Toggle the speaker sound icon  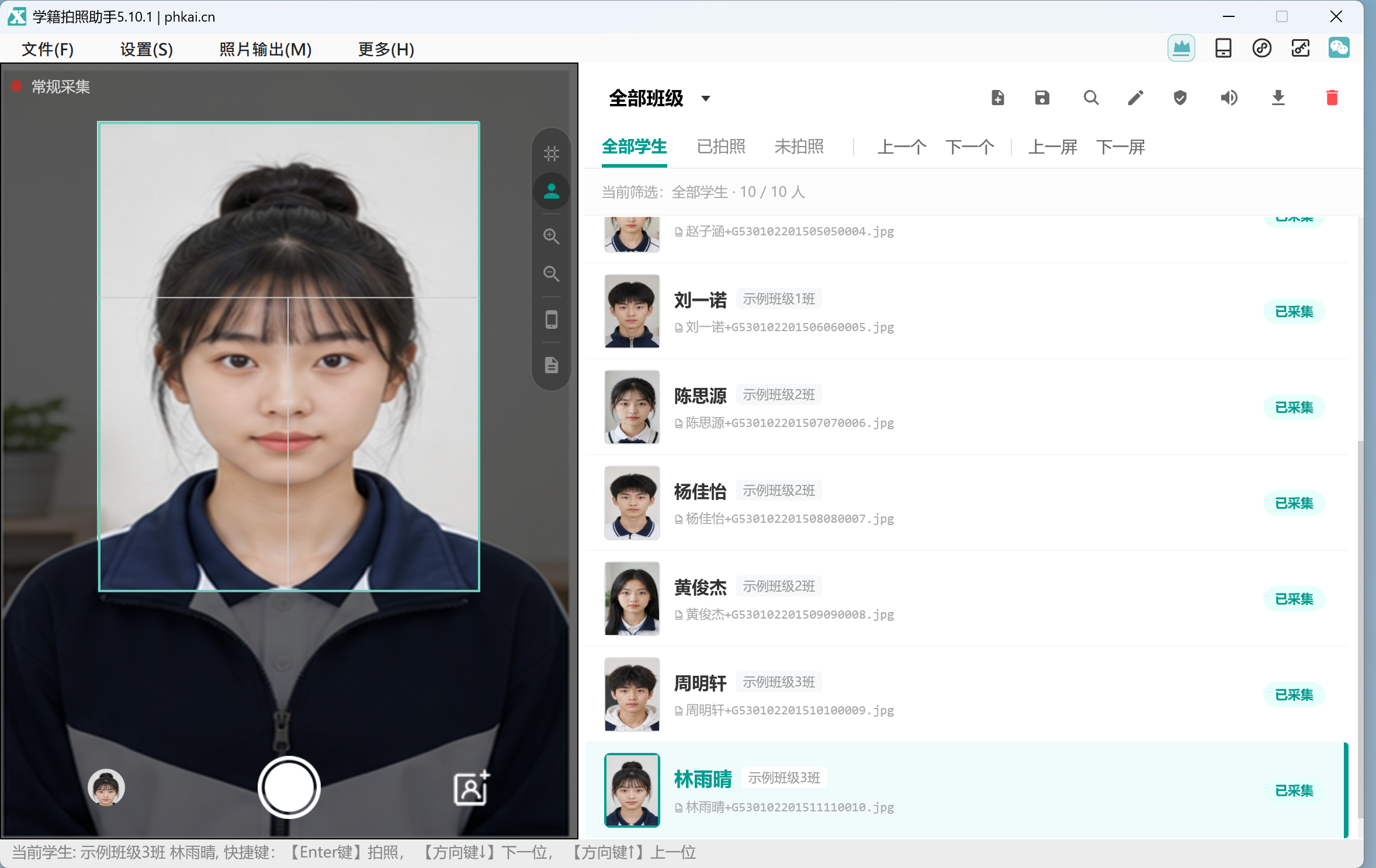(x=1229, y=98)
